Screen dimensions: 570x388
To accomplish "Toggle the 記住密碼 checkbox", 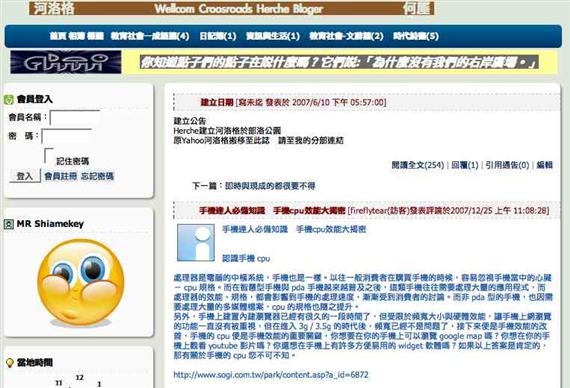I will [x=49, y=156].
